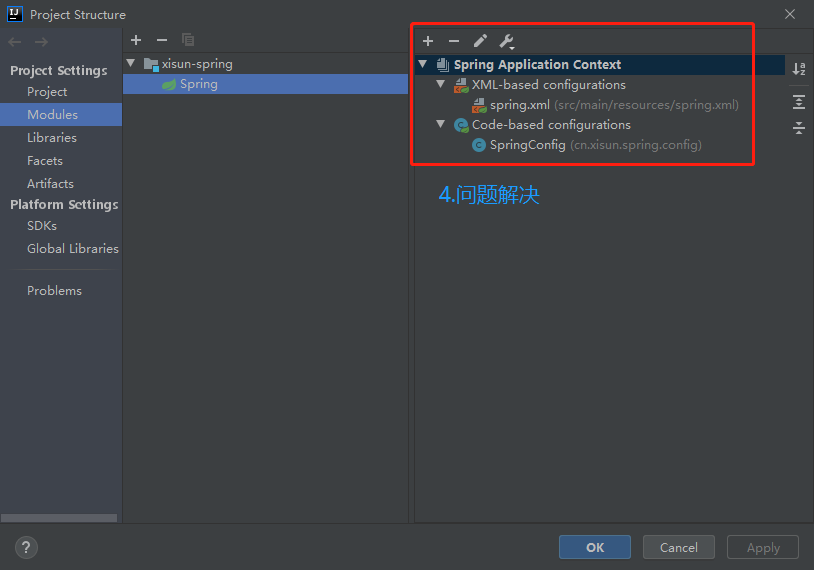Sort entries alphabetically icon
Viewport: 814px width, 570px height.
point(799,69)
